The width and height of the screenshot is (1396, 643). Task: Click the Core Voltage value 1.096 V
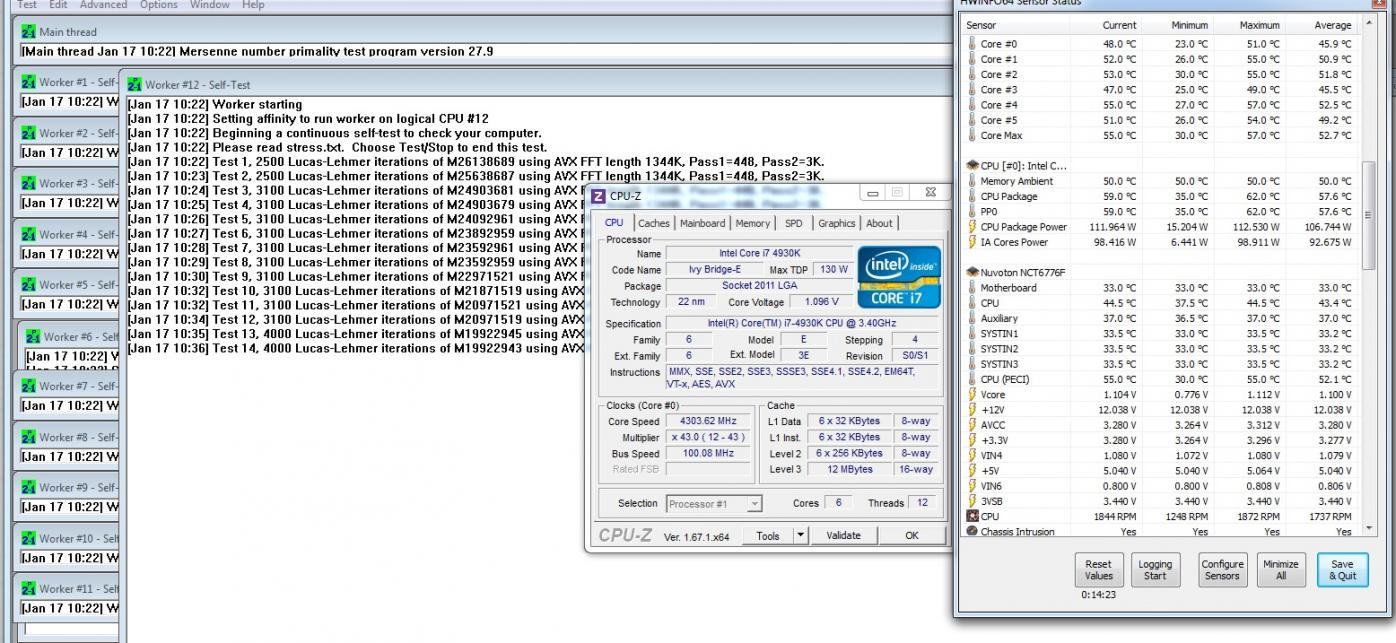[x=820, y=302]
